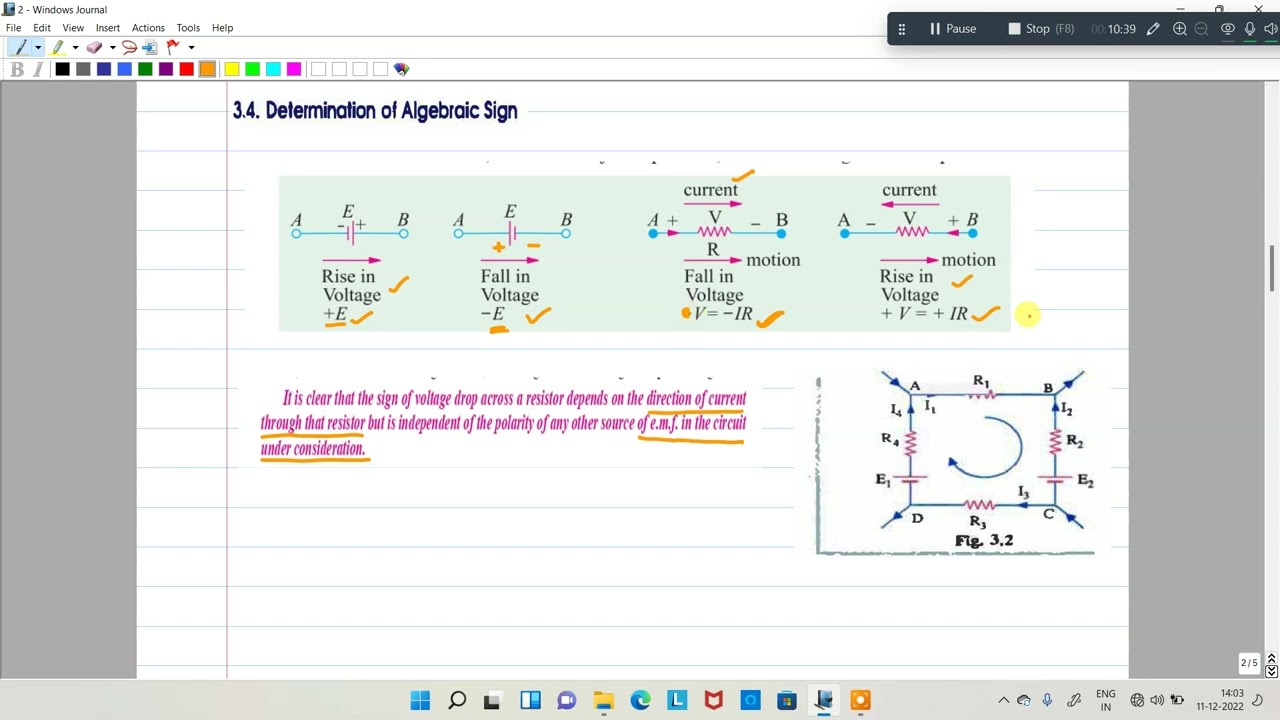This screenshot has height=720, width=1280.
Task: Open the Tools menu
Action: [x=188, y=28]
